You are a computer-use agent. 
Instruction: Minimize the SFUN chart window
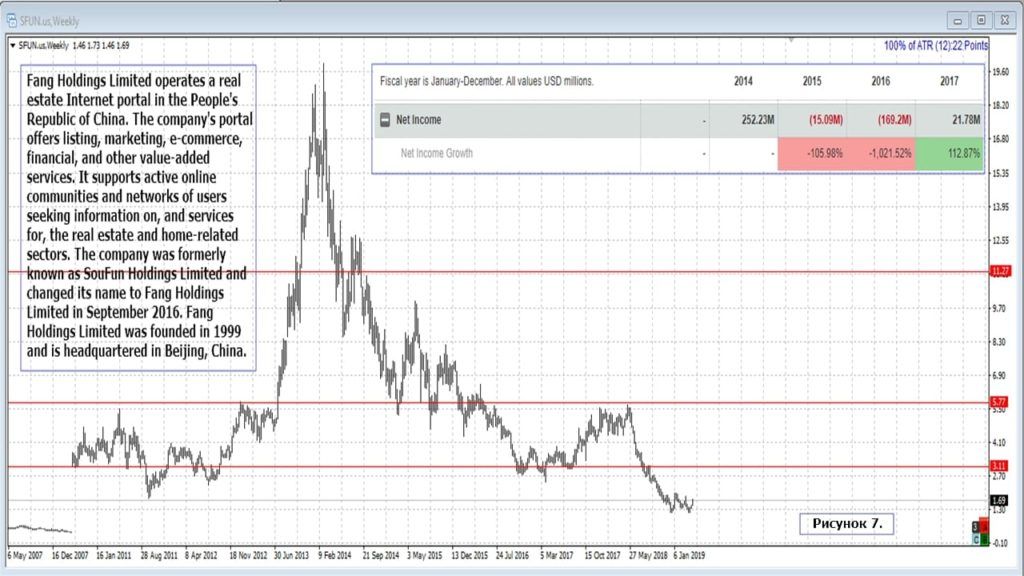pyautogui.click(x=958, y=20)
